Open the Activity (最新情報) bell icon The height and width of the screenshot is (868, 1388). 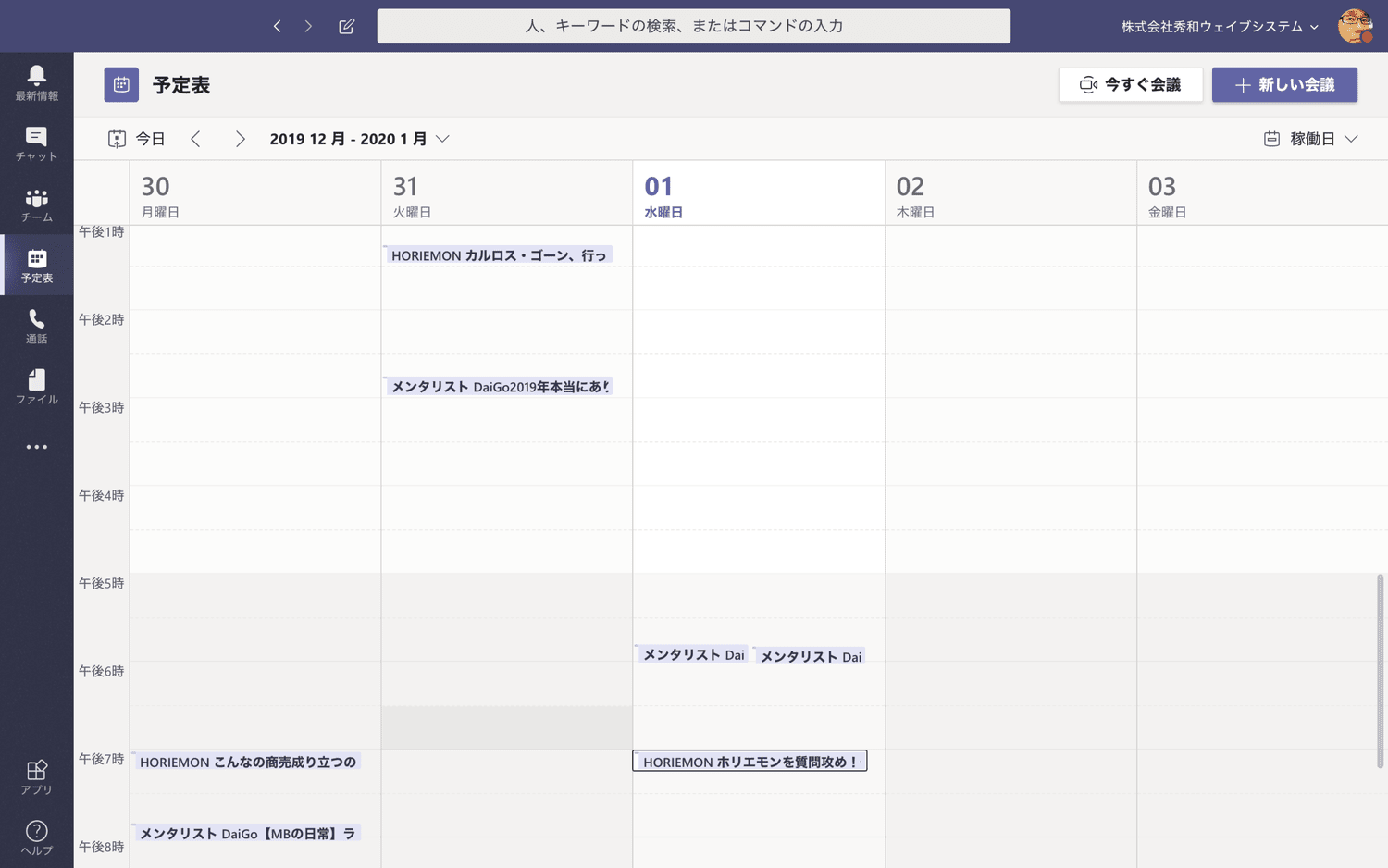pos(36,82)
